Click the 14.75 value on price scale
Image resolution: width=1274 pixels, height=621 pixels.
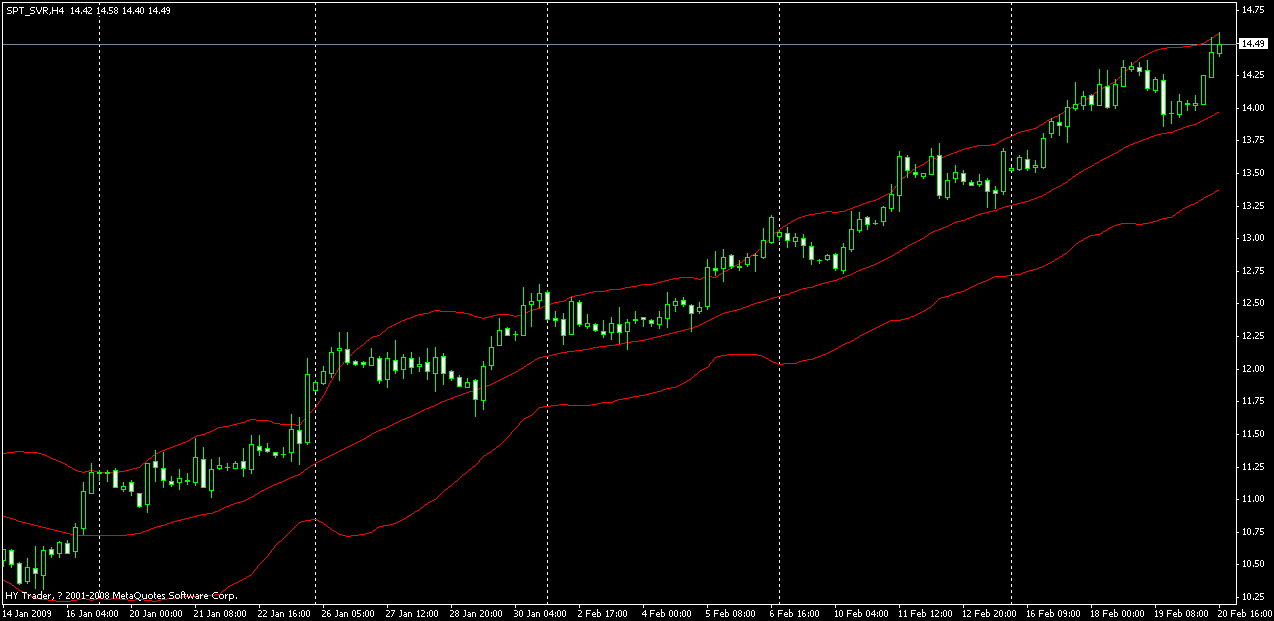coord(1252,9)
